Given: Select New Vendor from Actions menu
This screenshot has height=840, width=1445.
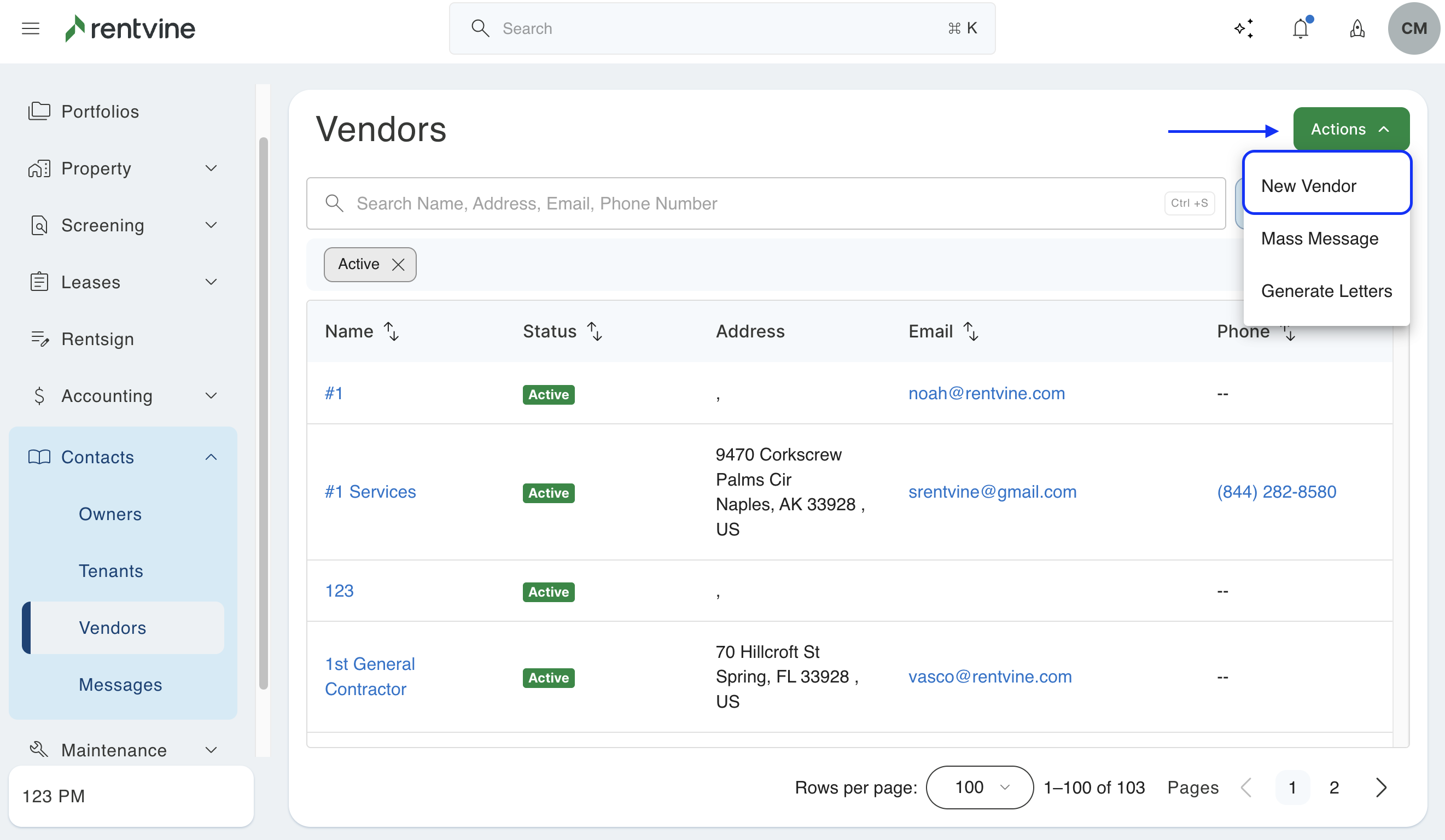Looking at the screenshot, I should click(x=1308, y=186).
